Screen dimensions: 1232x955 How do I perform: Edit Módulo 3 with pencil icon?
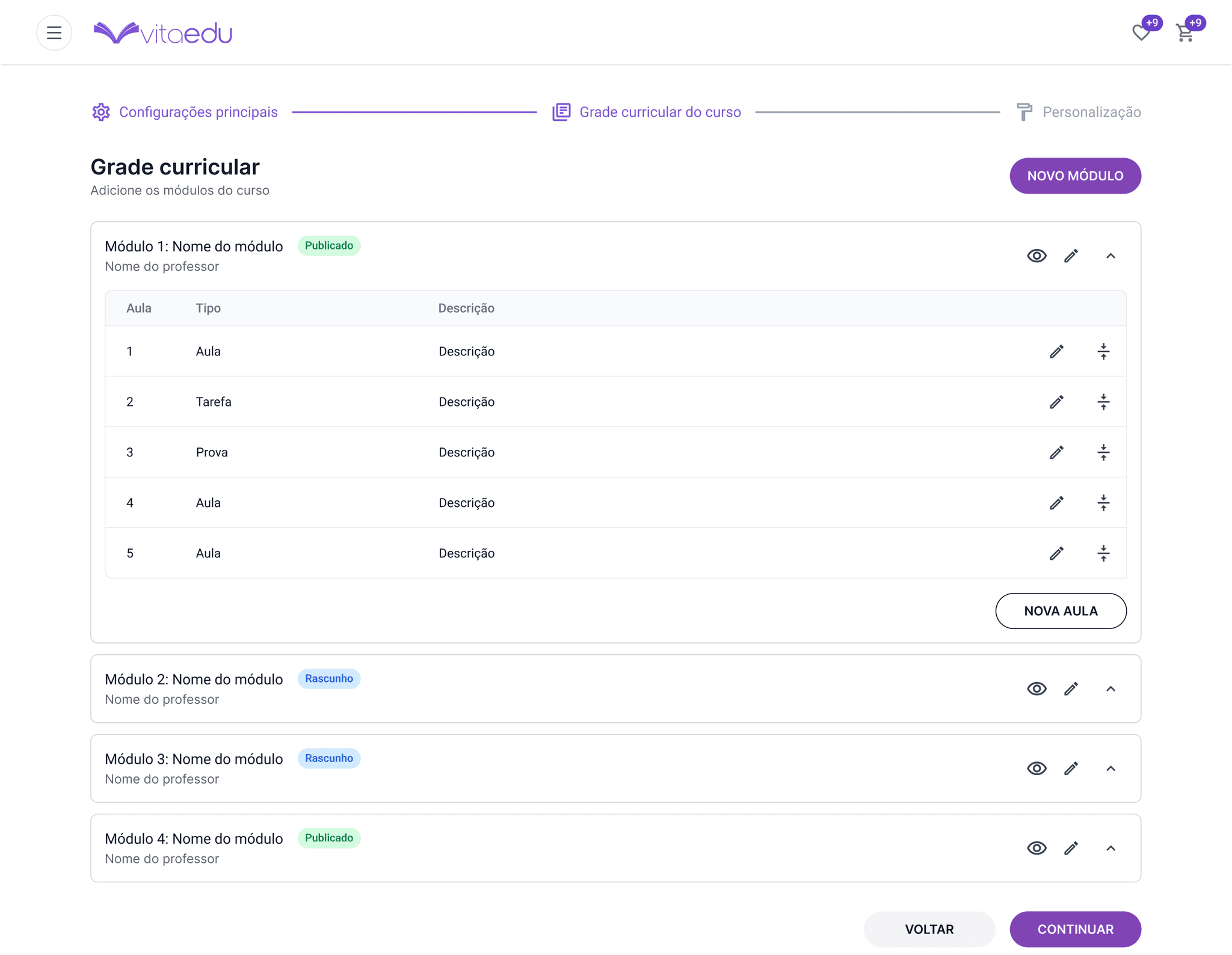[1071, 768]
